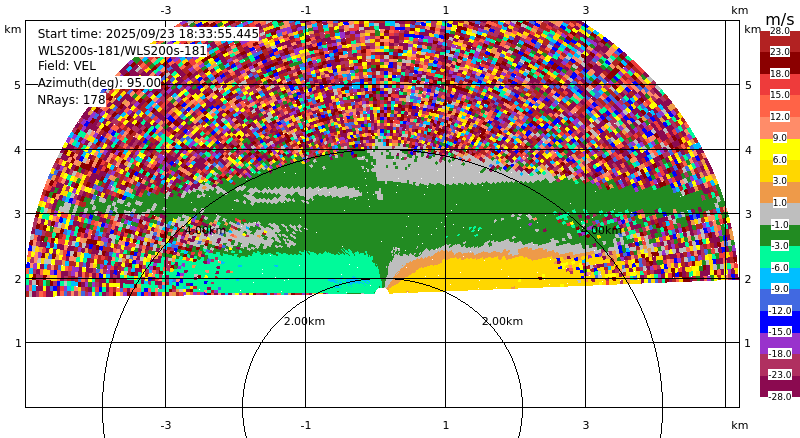Click the -9.0 color bar value
The image size is (800, 438).
pos(780,289)
